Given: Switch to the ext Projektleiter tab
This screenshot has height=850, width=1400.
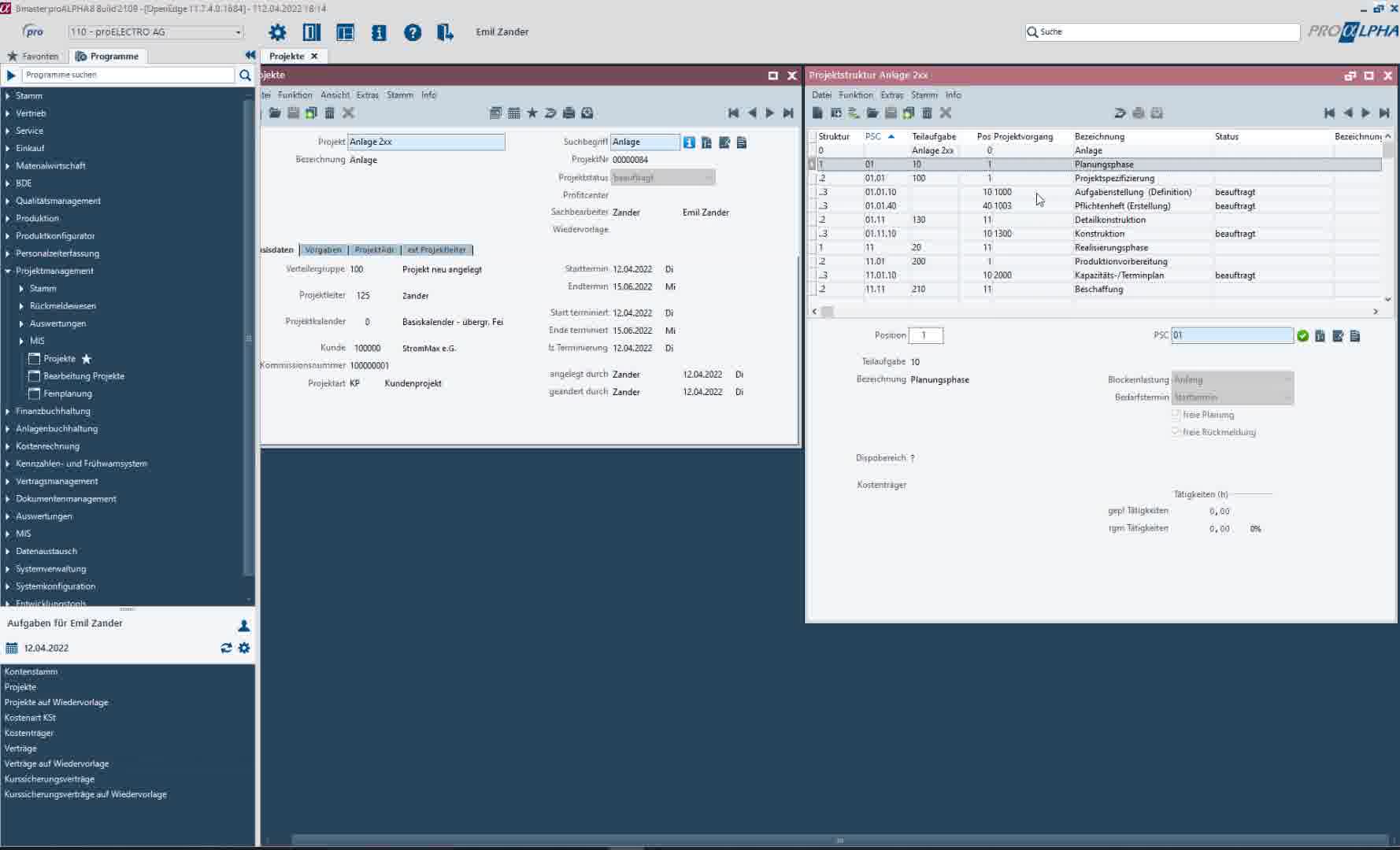Looking at the screenshot, I should point(437,249).
